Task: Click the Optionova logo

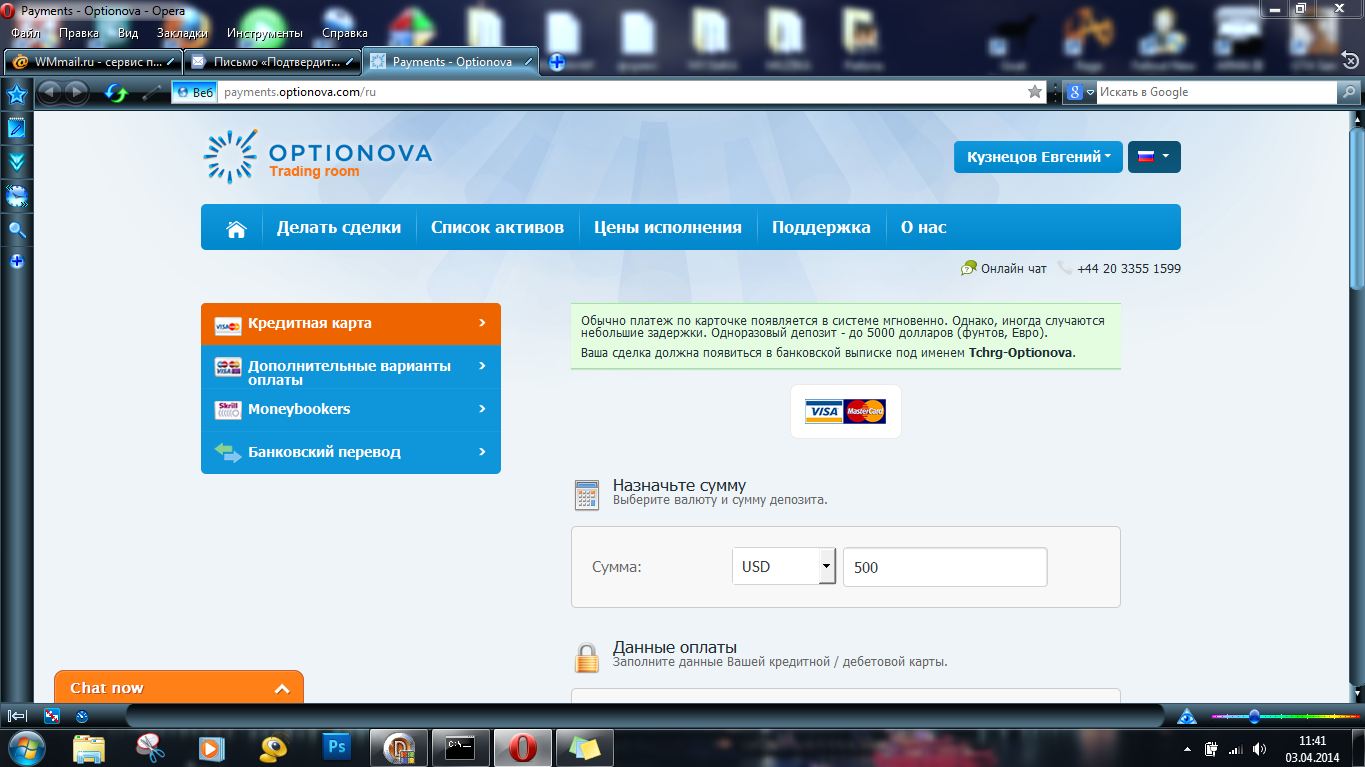Action: (x=318, y=157)
